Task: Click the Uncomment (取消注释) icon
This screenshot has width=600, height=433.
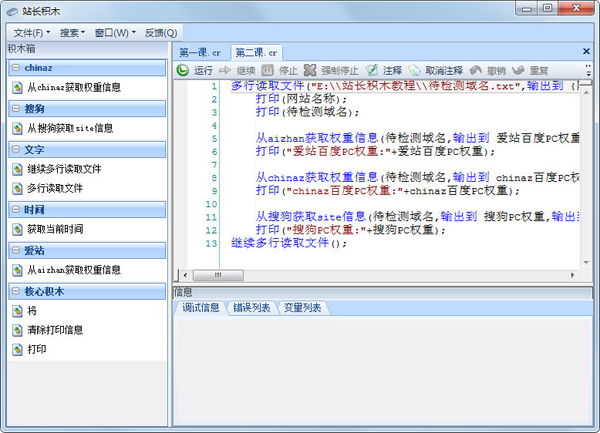Action: pos(414,70)
